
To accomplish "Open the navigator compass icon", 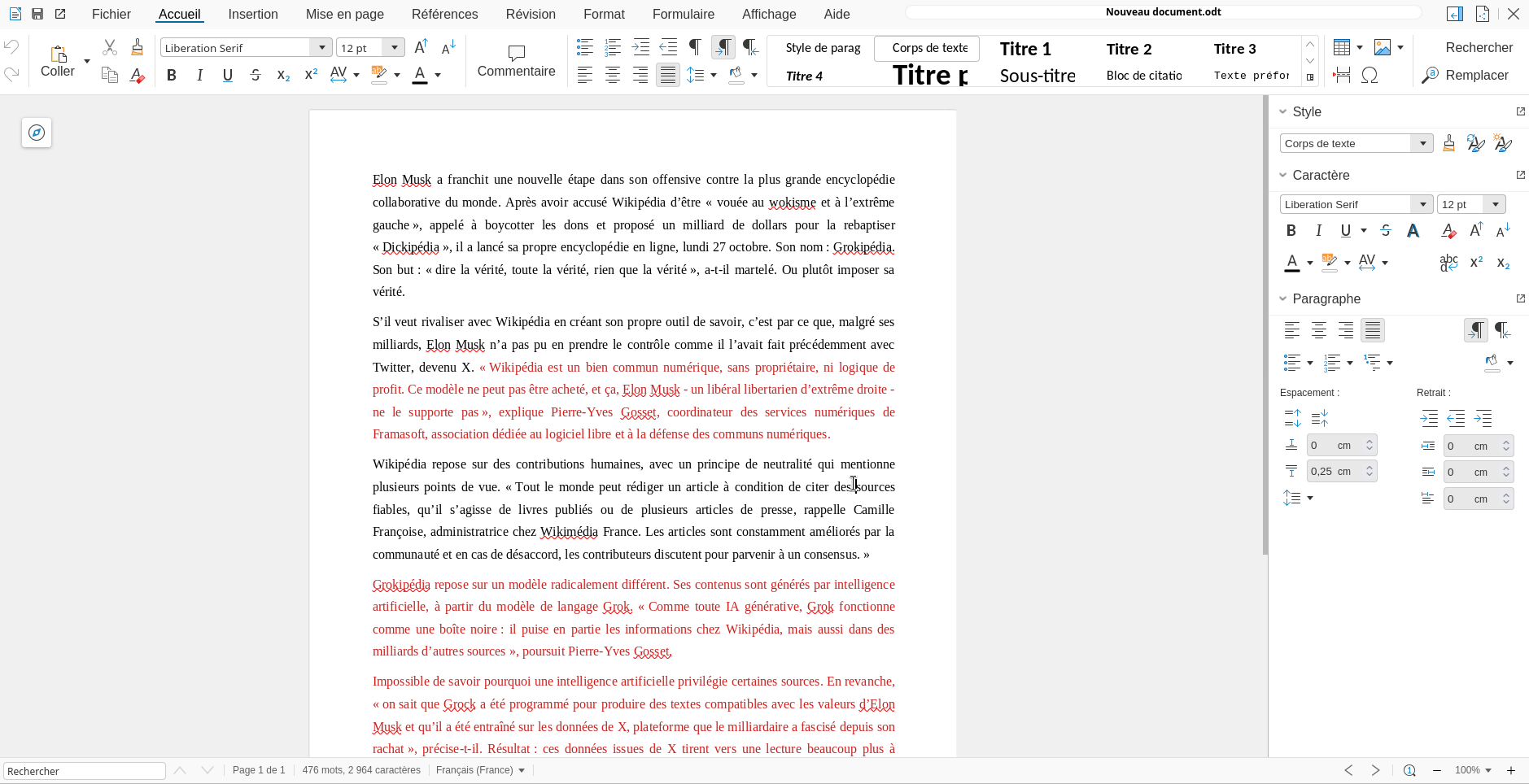I will tap(37, 133).
